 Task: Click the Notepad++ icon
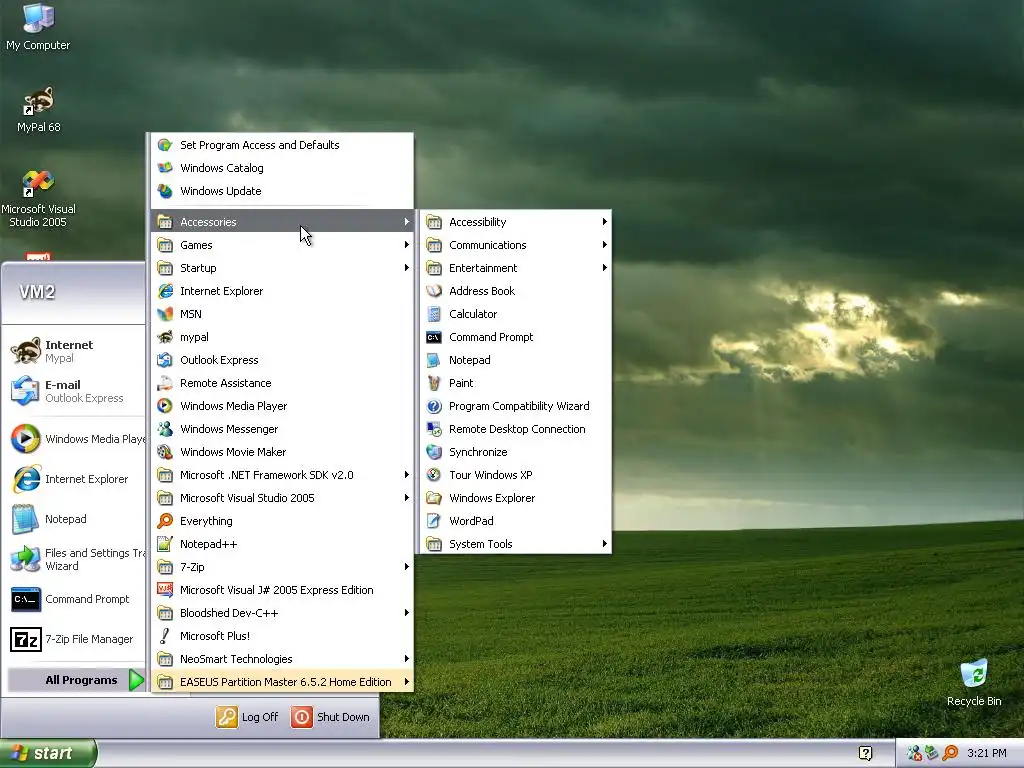click(x=165, y=544)
